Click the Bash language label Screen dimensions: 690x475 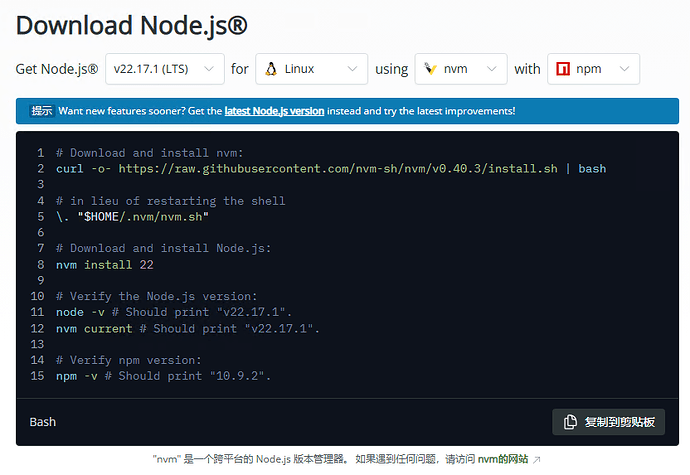[43, 422]
